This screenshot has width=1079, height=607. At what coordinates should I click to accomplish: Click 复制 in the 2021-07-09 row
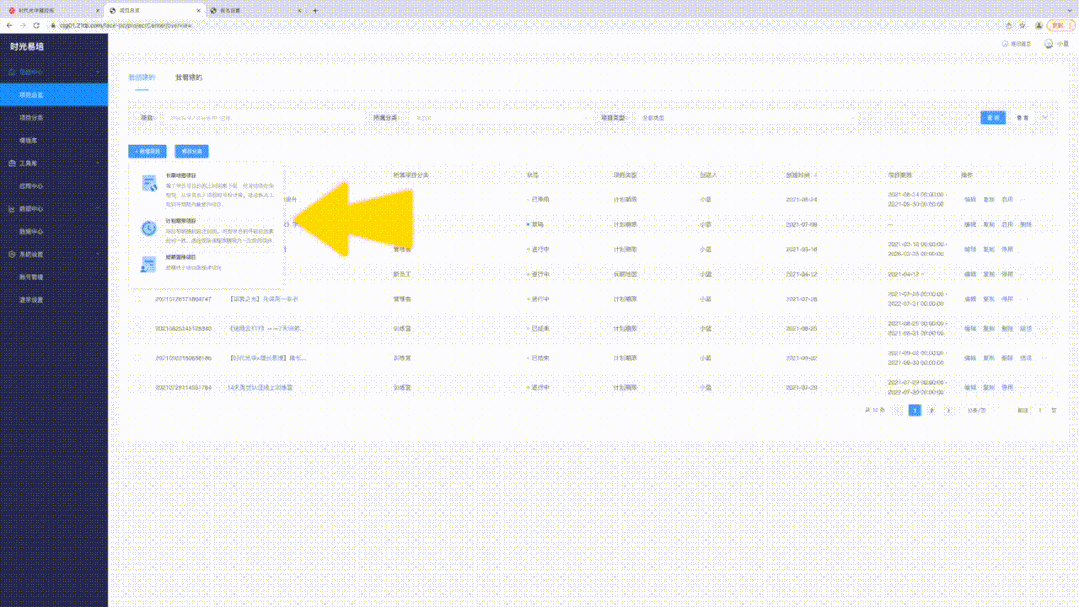[989, 224]
